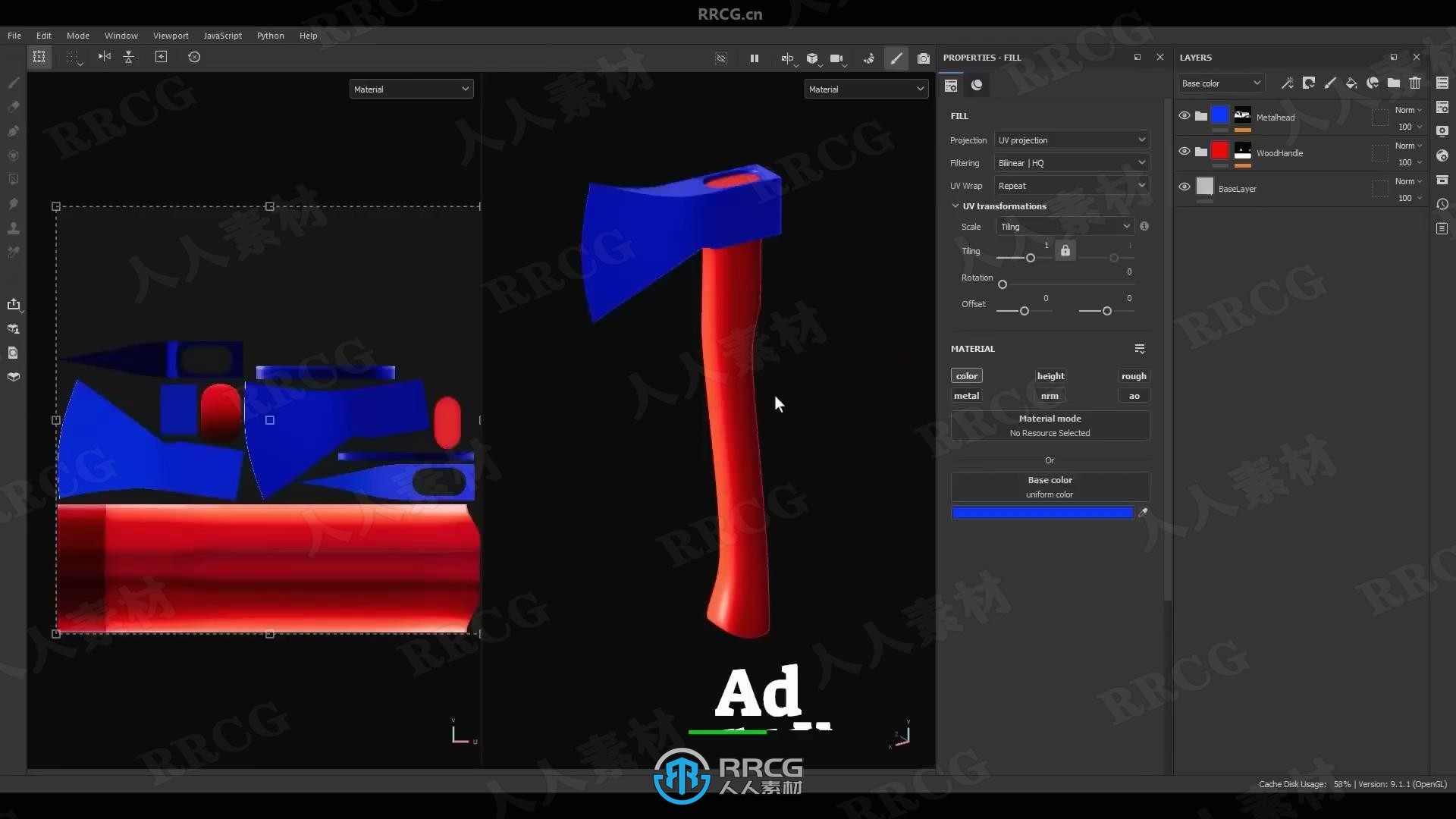
Task: Click the rendering camera icon beside Properties panel
Action: click(924, 58)
